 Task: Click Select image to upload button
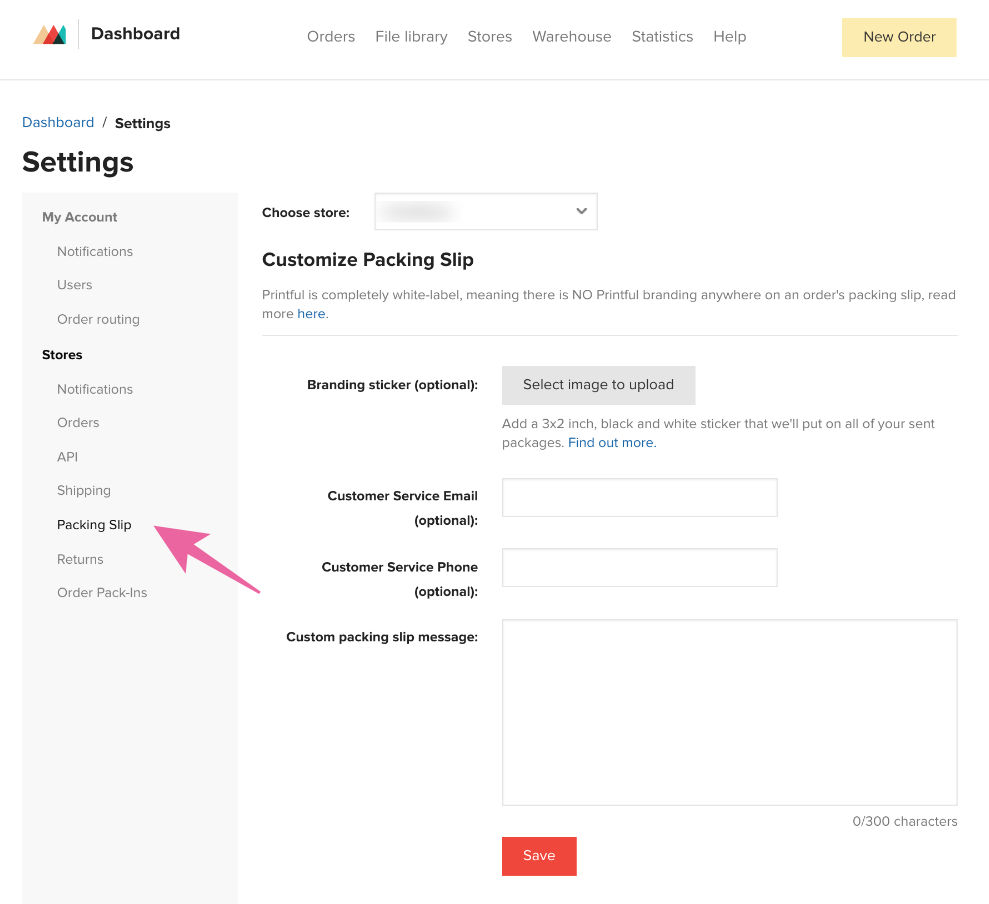coord(598,385)
